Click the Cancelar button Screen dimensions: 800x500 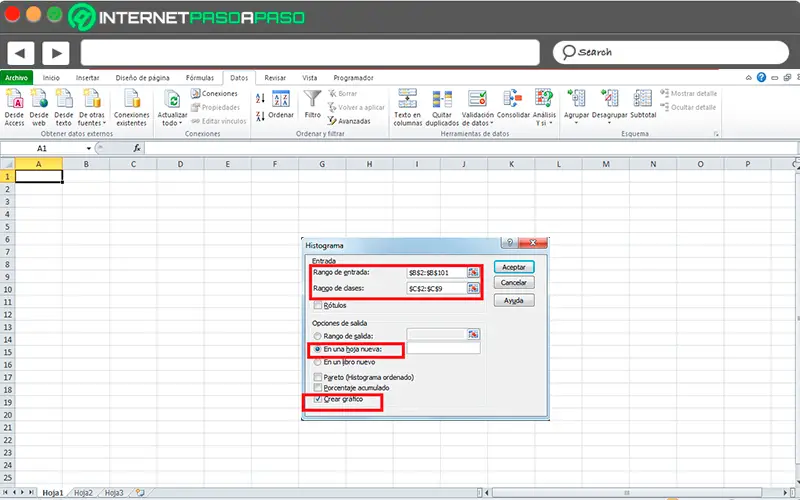514,283
